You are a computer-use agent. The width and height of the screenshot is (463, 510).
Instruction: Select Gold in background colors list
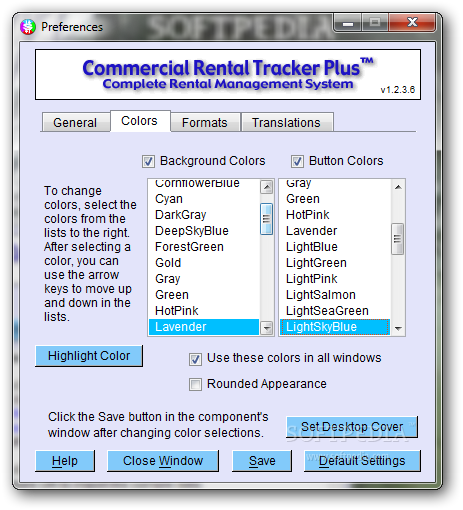204,263
